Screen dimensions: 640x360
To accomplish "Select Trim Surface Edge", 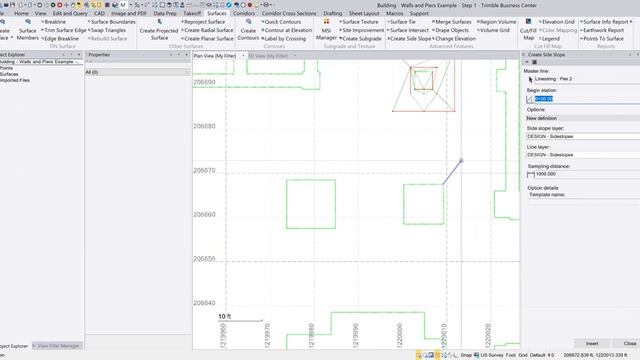I will click(x=64, y=30).
